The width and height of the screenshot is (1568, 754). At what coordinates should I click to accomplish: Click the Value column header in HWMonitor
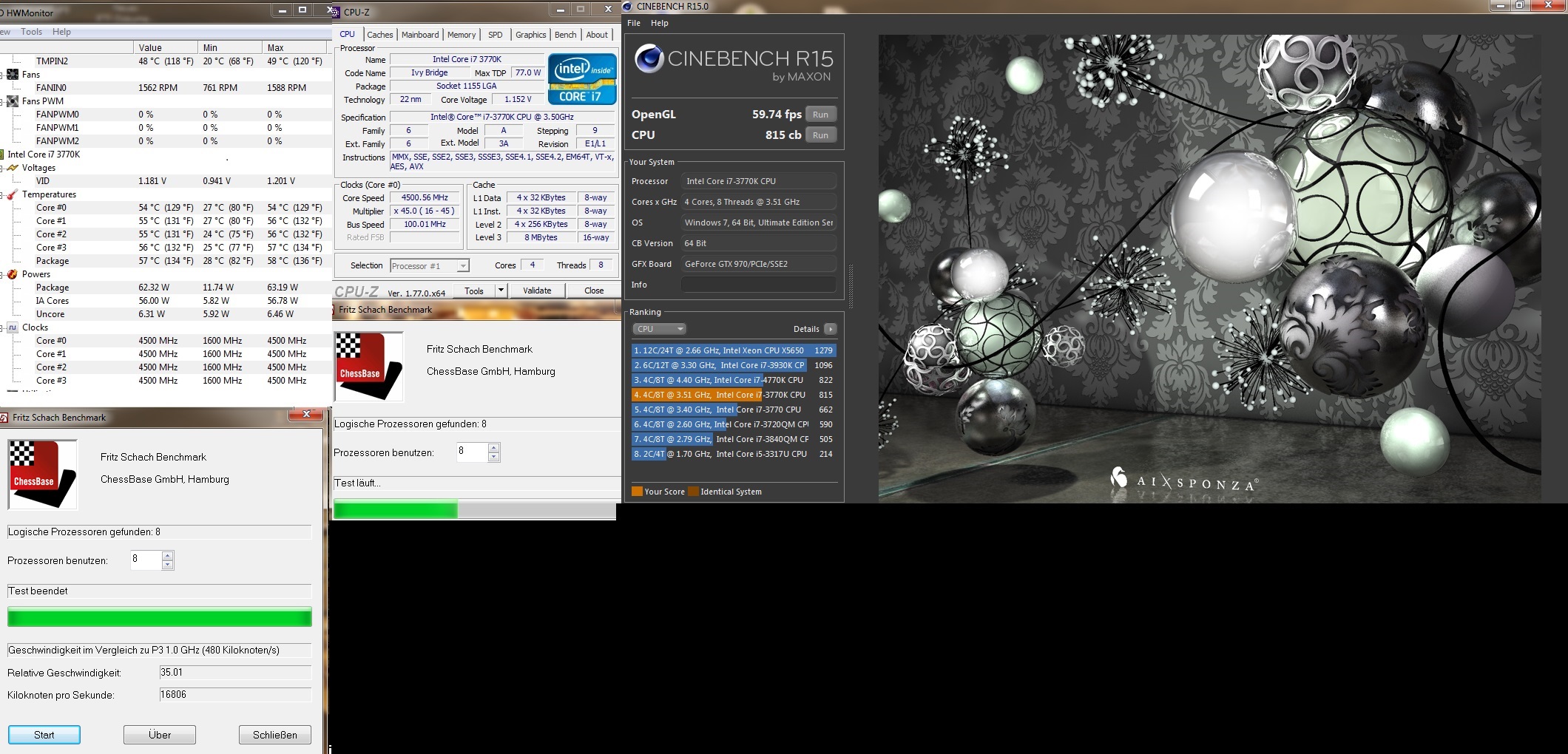point(166,47)
